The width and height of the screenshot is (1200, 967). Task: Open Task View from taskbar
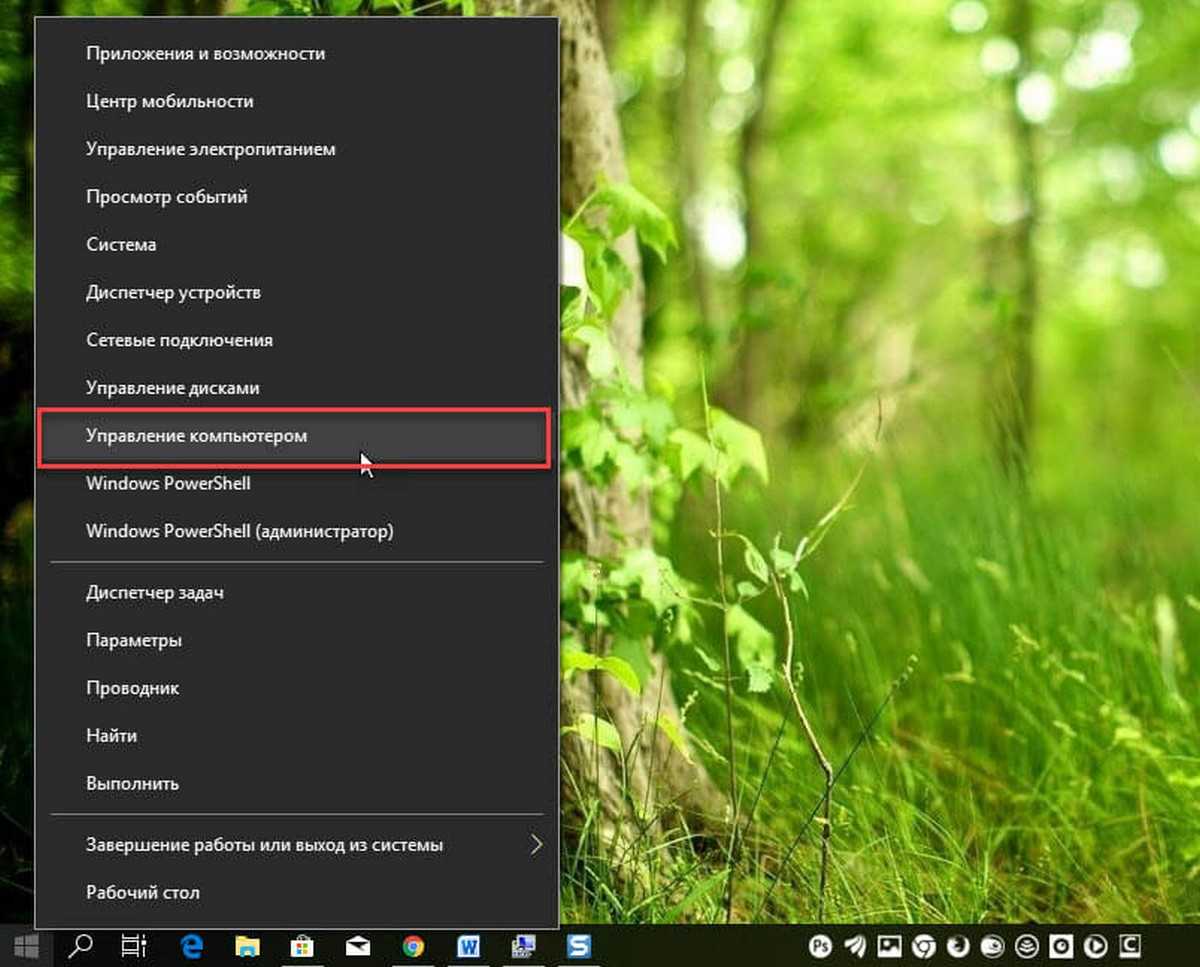click(131, 945)
